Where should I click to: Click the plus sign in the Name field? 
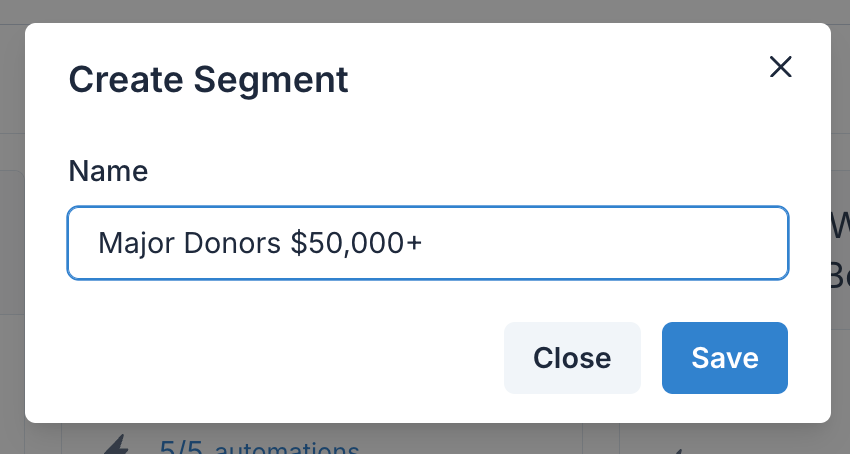point(413,244)
